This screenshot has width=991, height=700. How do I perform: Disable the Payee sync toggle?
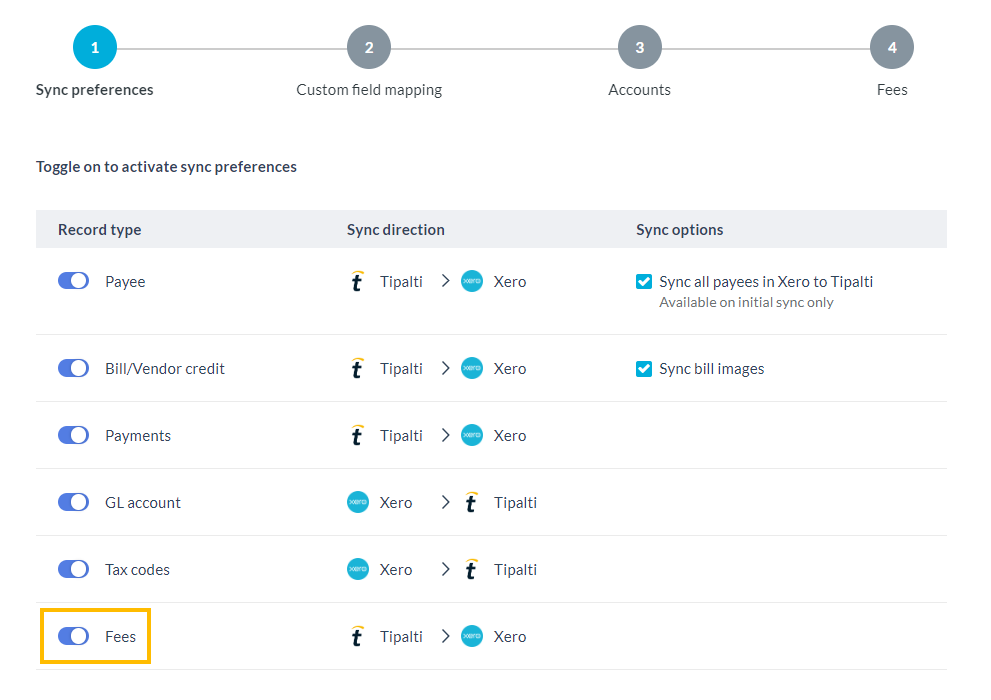pos(73,280)
